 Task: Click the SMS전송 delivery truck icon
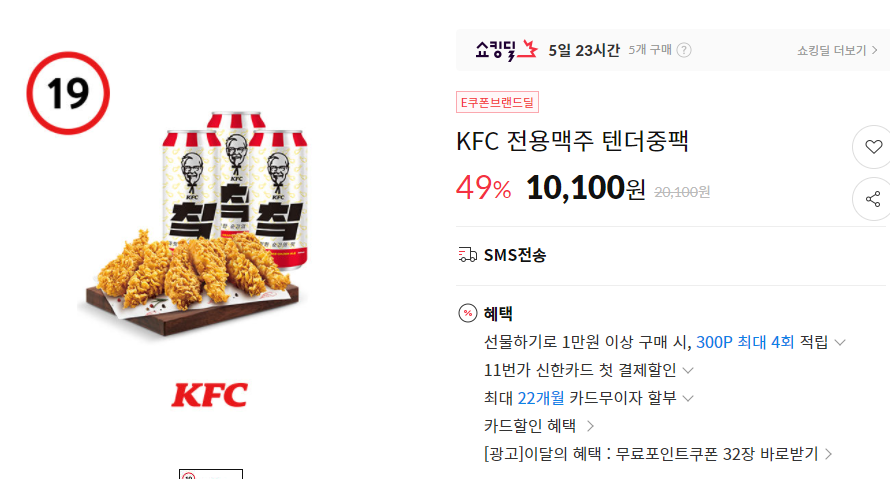point(467,255)
